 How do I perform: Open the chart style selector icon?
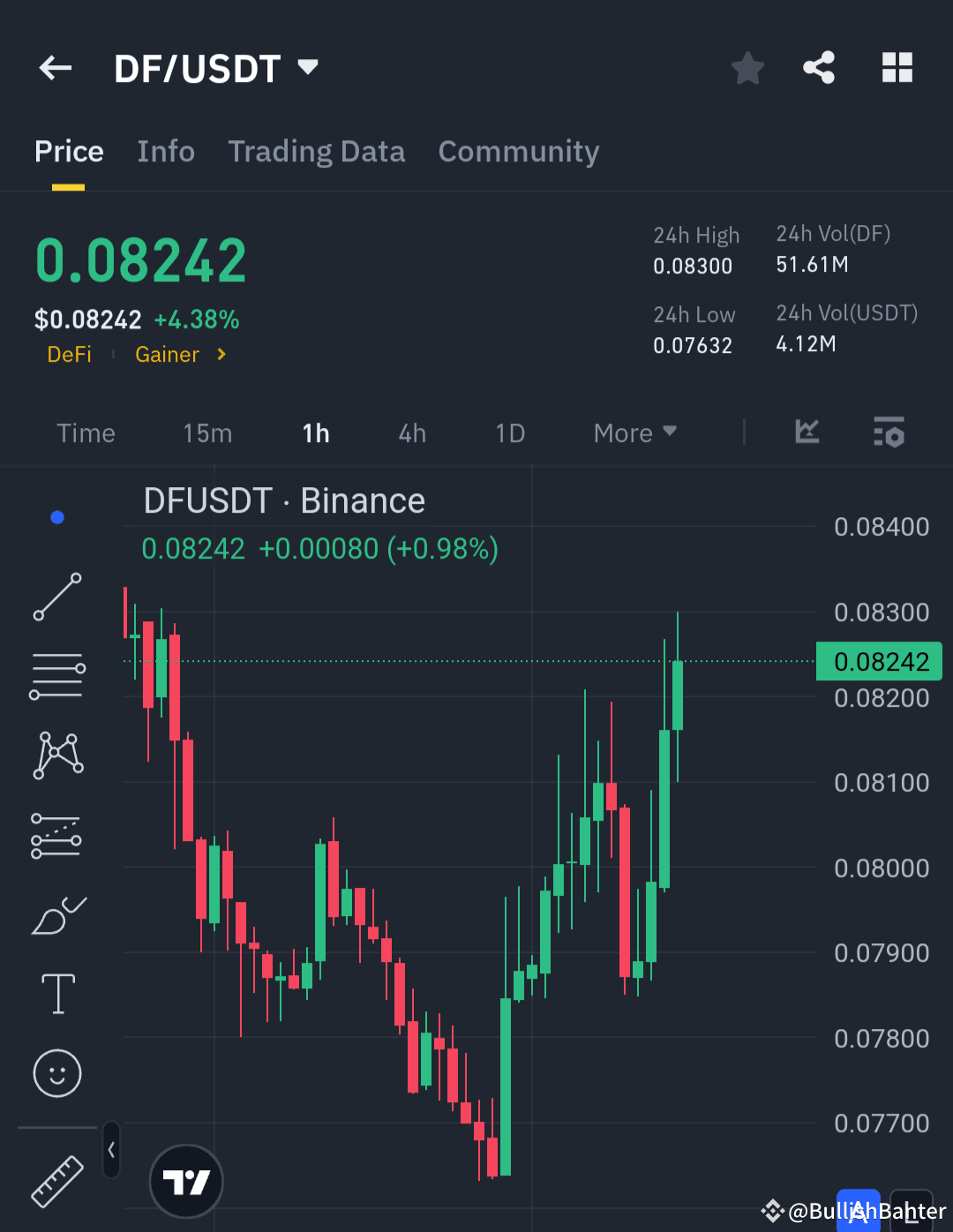pyautogui.click(x=807, y=432)
